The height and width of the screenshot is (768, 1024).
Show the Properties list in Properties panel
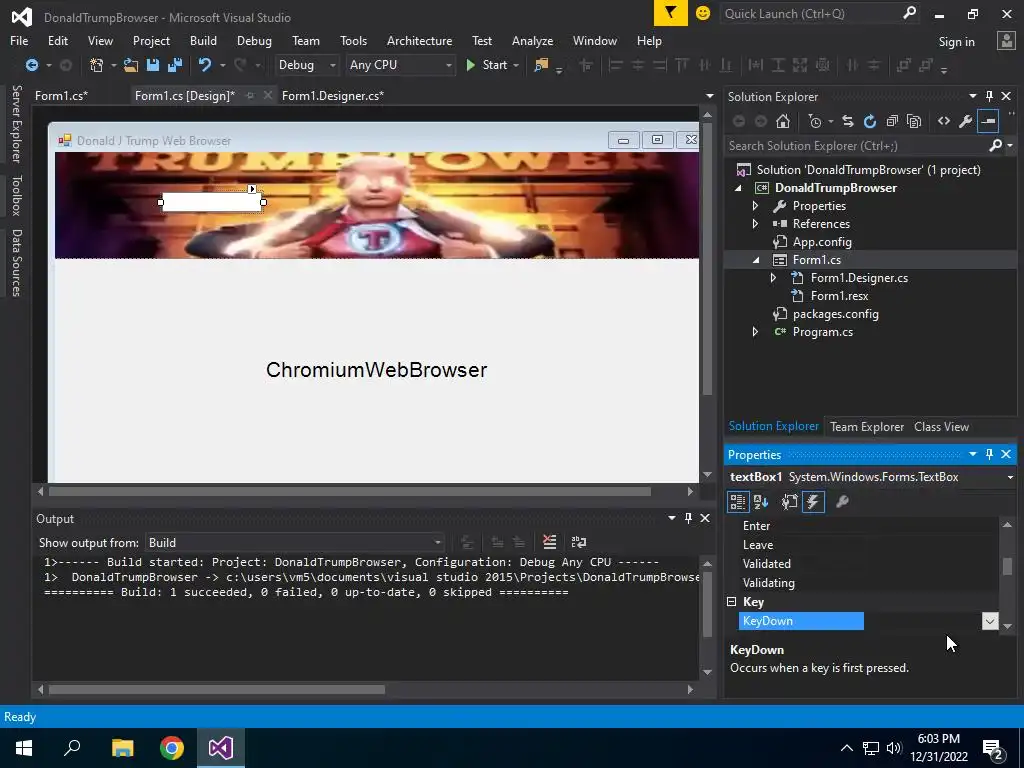tap(790, 502)
